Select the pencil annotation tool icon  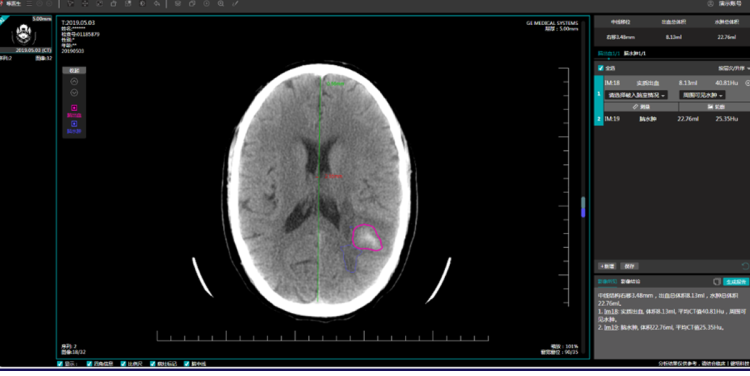tap(235, 4)
